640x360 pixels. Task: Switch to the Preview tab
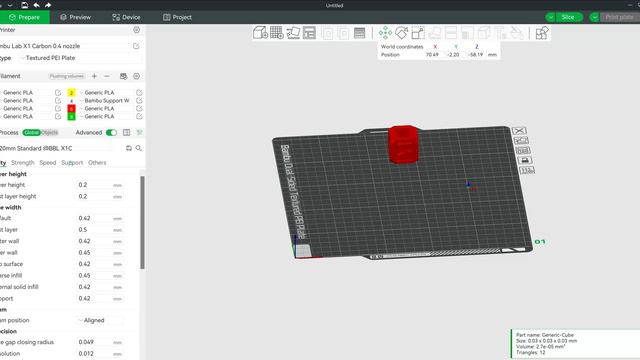click(76, 17)
